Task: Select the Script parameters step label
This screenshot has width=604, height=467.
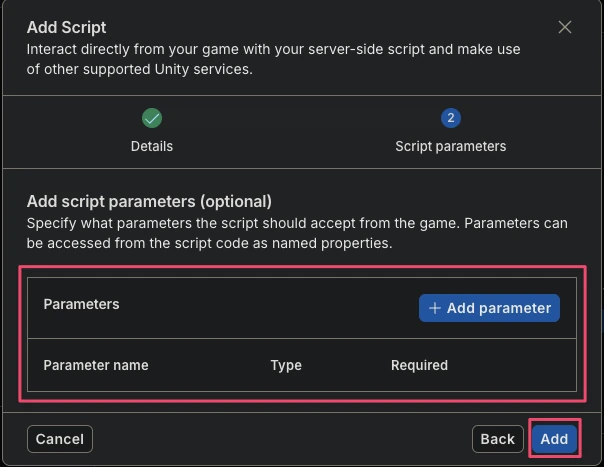Action: click(x=451, y=146)
